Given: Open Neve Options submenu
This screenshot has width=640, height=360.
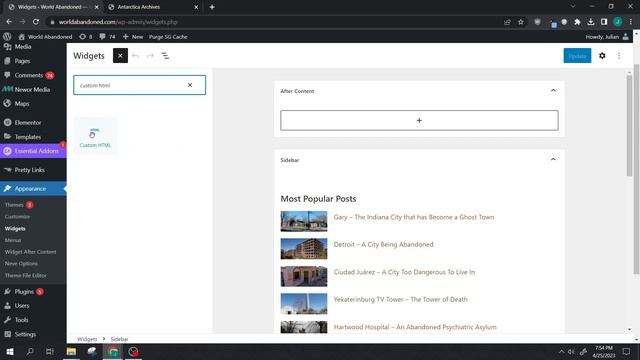Looking at the screenshot, I should (x=21, y=264).
